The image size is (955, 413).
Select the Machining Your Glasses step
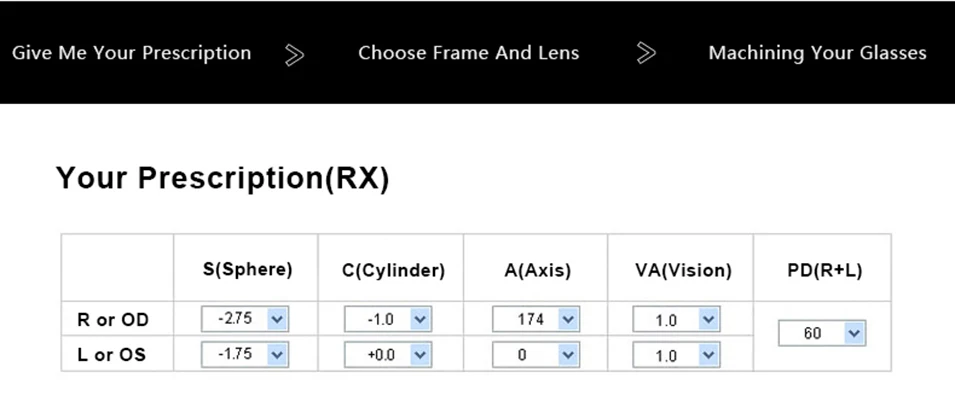(x=817, y=53)
